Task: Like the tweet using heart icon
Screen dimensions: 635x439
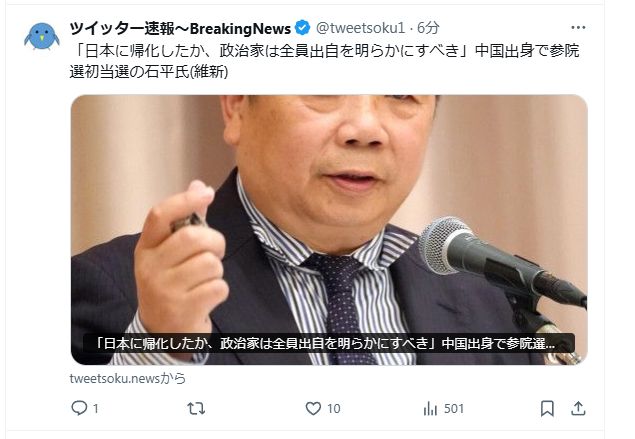Action: click(x=313, y=408)
